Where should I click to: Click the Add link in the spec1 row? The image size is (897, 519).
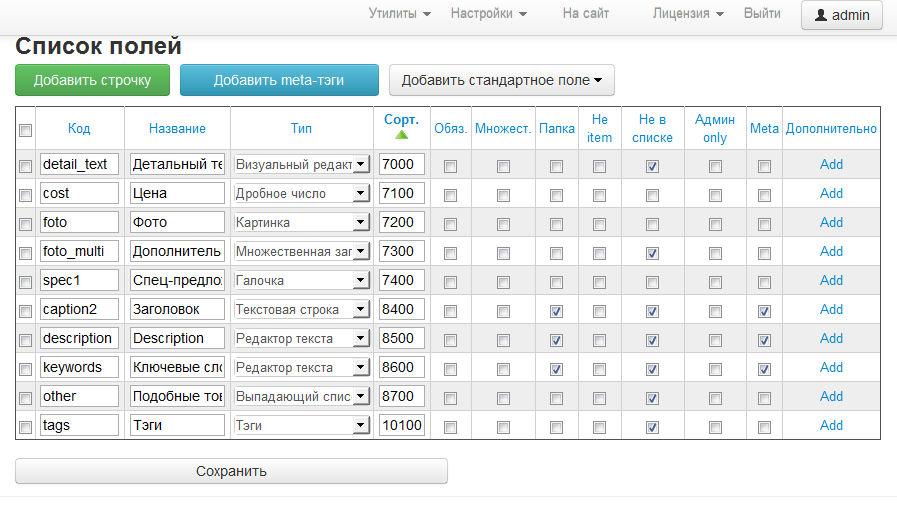pyautogui.click(x=831, y=280)
